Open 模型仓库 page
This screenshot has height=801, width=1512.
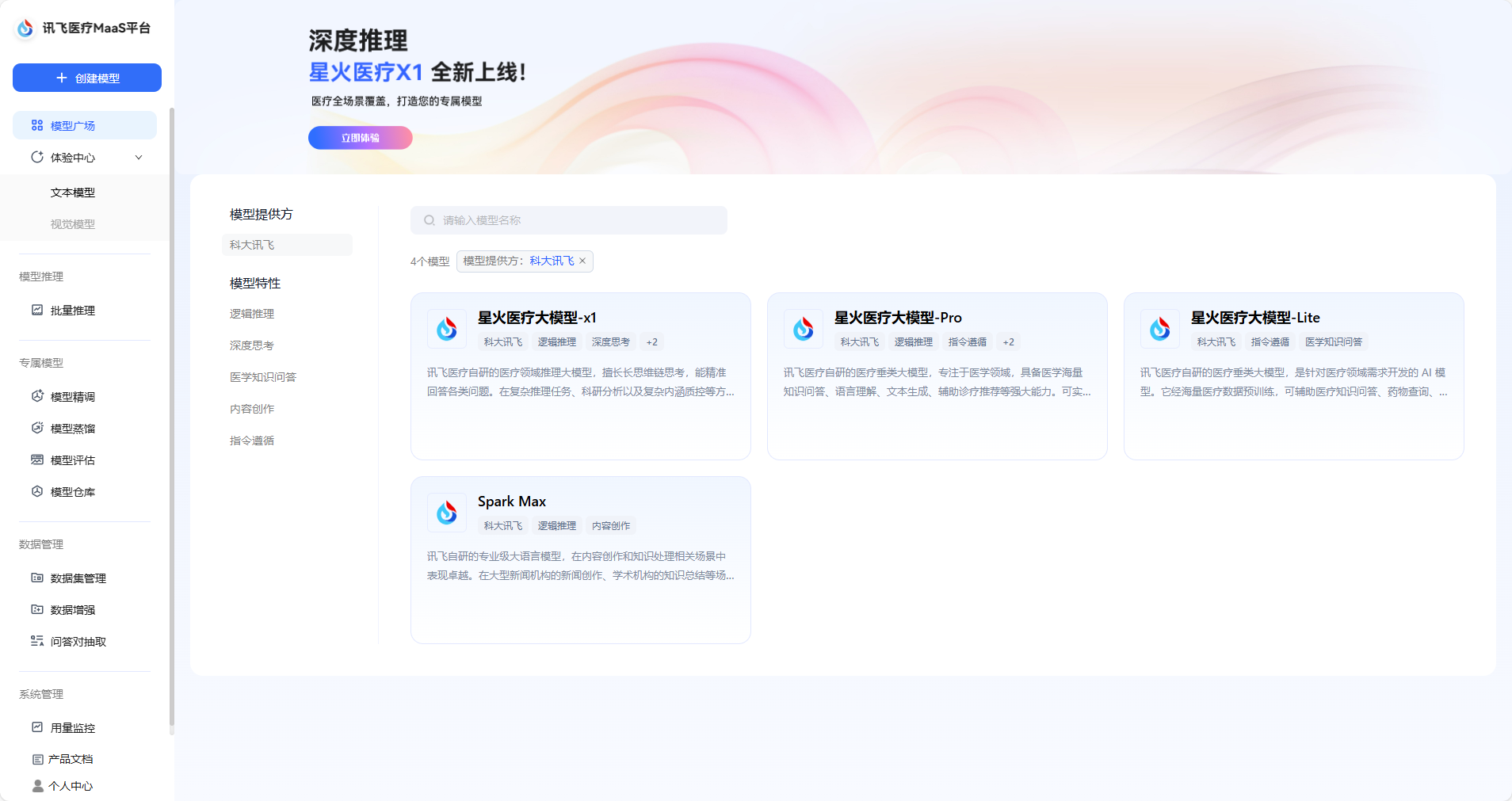pos(73,492)
